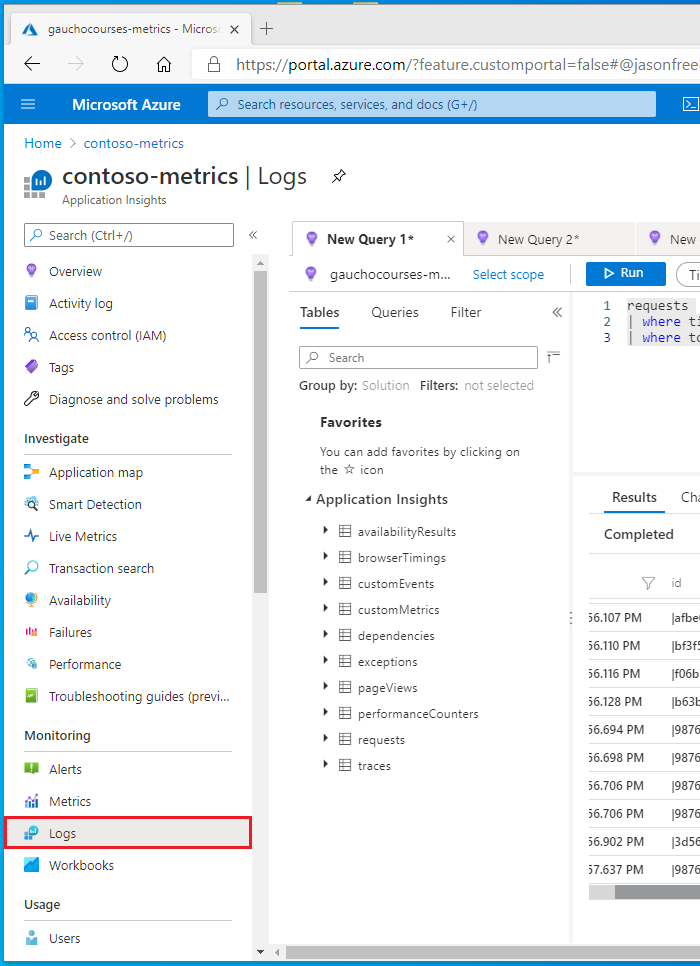Open Users under Usage

coord(64,938)
